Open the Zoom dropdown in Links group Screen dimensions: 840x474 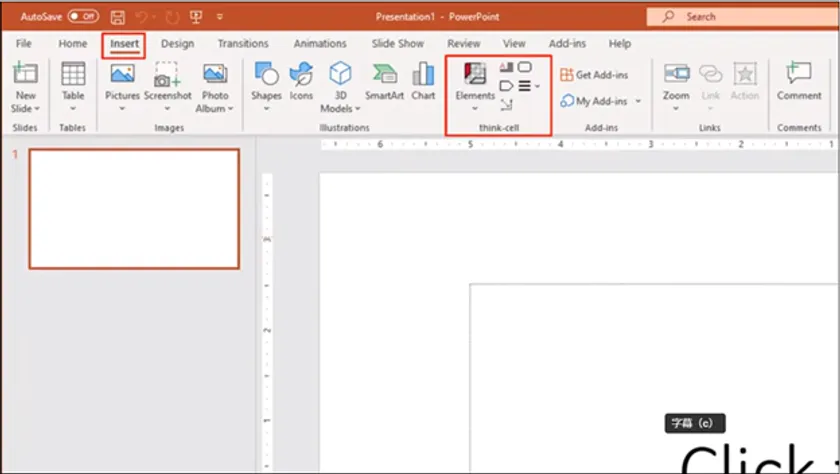(x=676, y=108)
